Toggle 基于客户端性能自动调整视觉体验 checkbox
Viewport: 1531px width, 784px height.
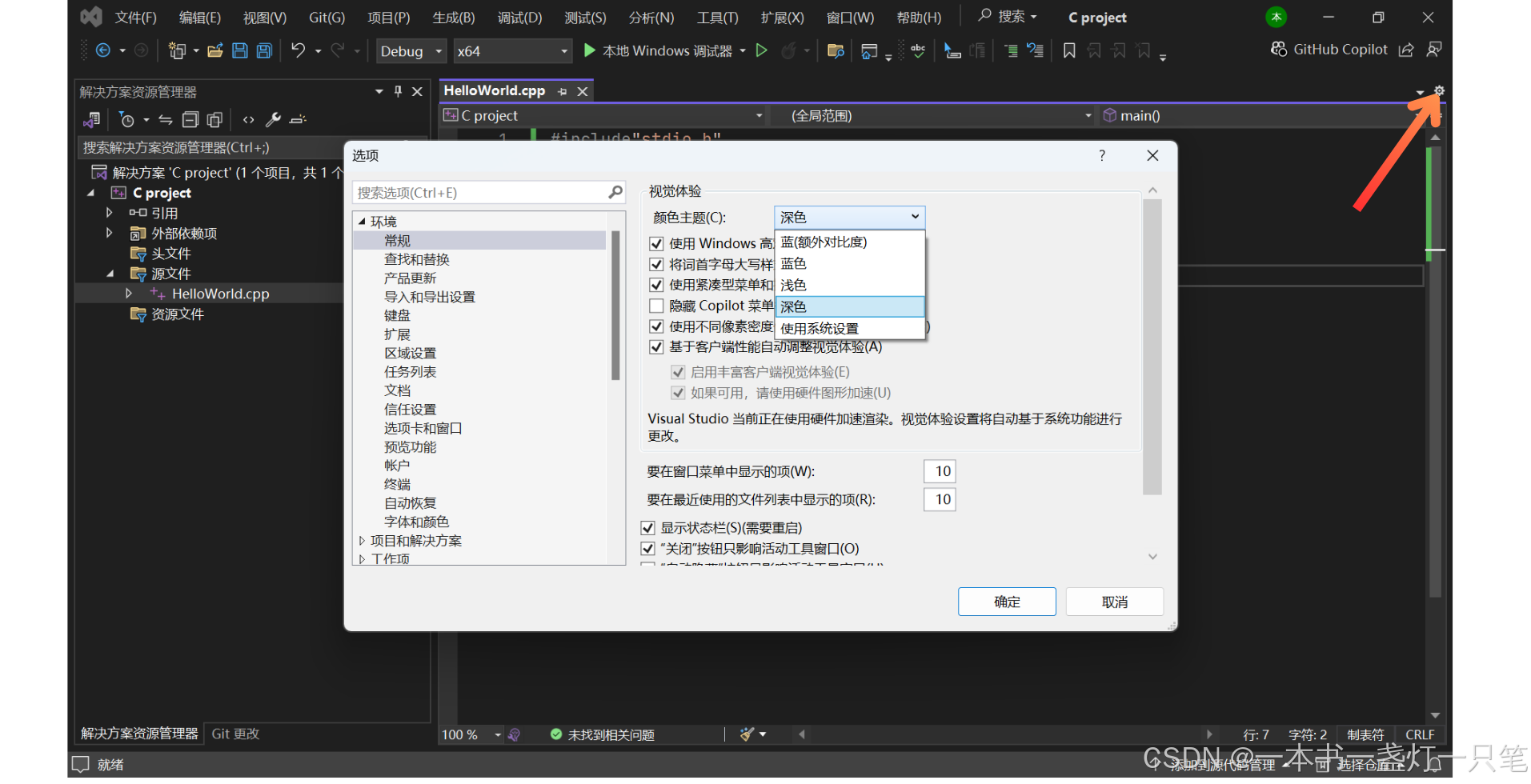[656, 346]
